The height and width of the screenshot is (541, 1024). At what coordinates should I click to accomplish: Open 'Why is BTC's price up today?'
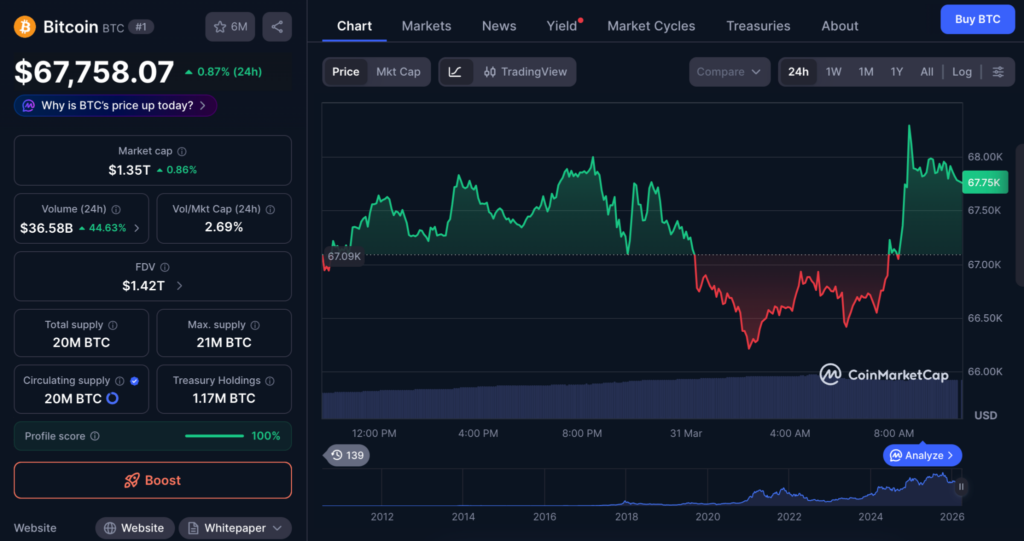click(x=115, y=105)
